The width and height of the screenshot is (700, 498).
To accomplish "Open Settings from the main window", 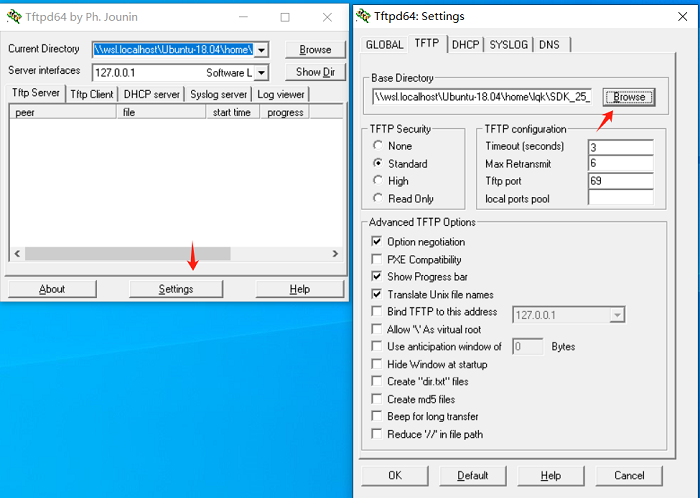I will [x=176, y=289].
